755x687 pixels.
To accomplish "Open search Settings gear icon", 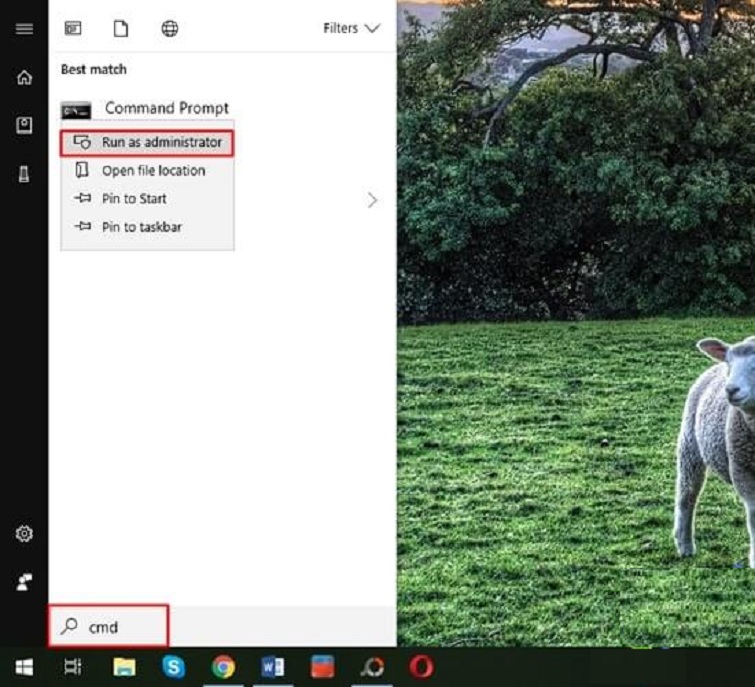I will [24, 534].
